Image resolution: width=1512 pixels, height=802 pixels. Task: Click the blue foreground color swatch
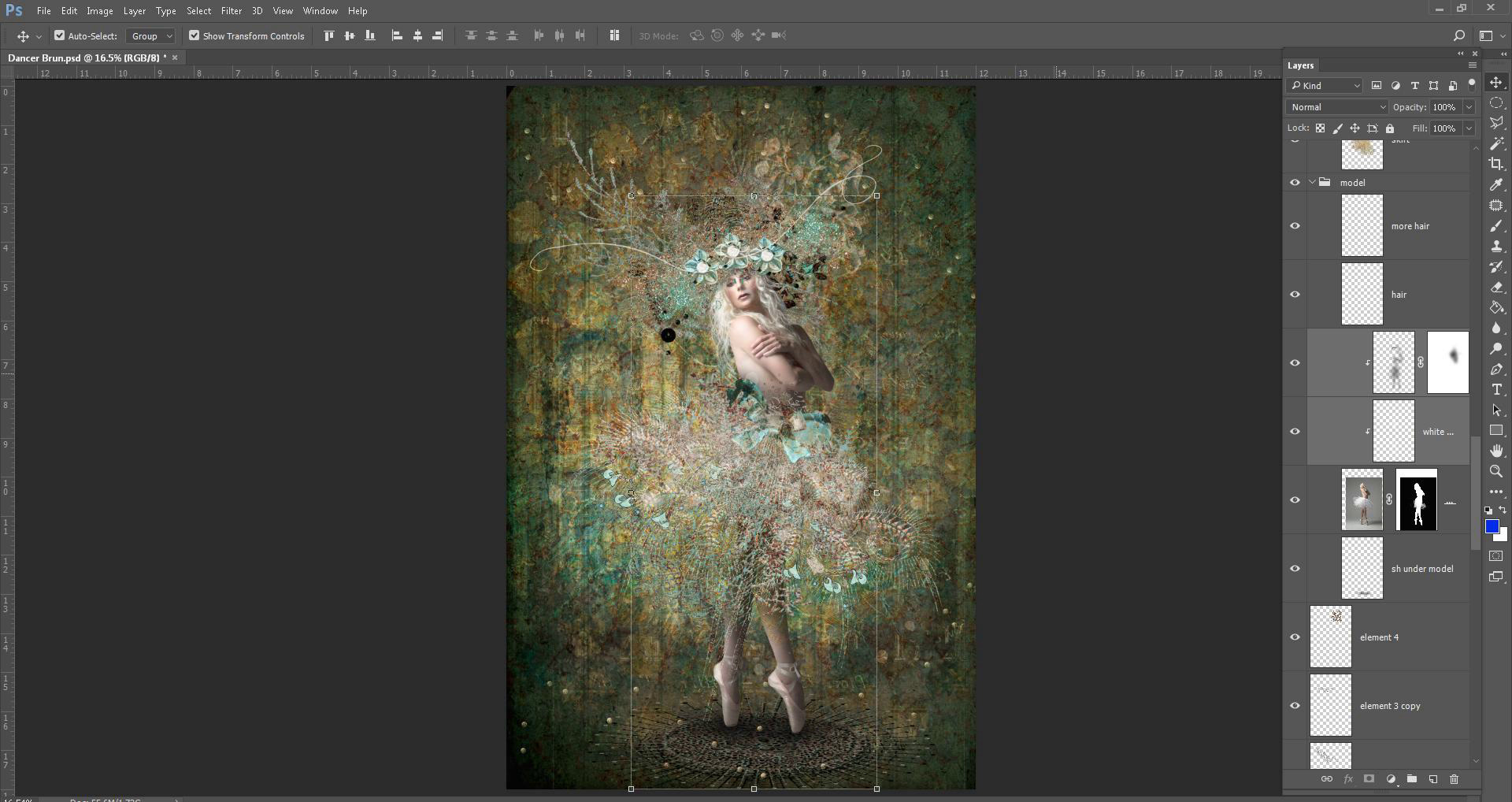point(1492,526)
